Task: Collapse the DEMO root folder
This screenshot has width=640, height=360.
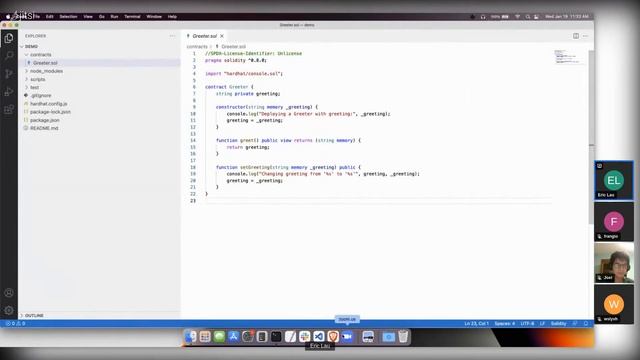Action: pyautogui.click(x=100, y=47)
